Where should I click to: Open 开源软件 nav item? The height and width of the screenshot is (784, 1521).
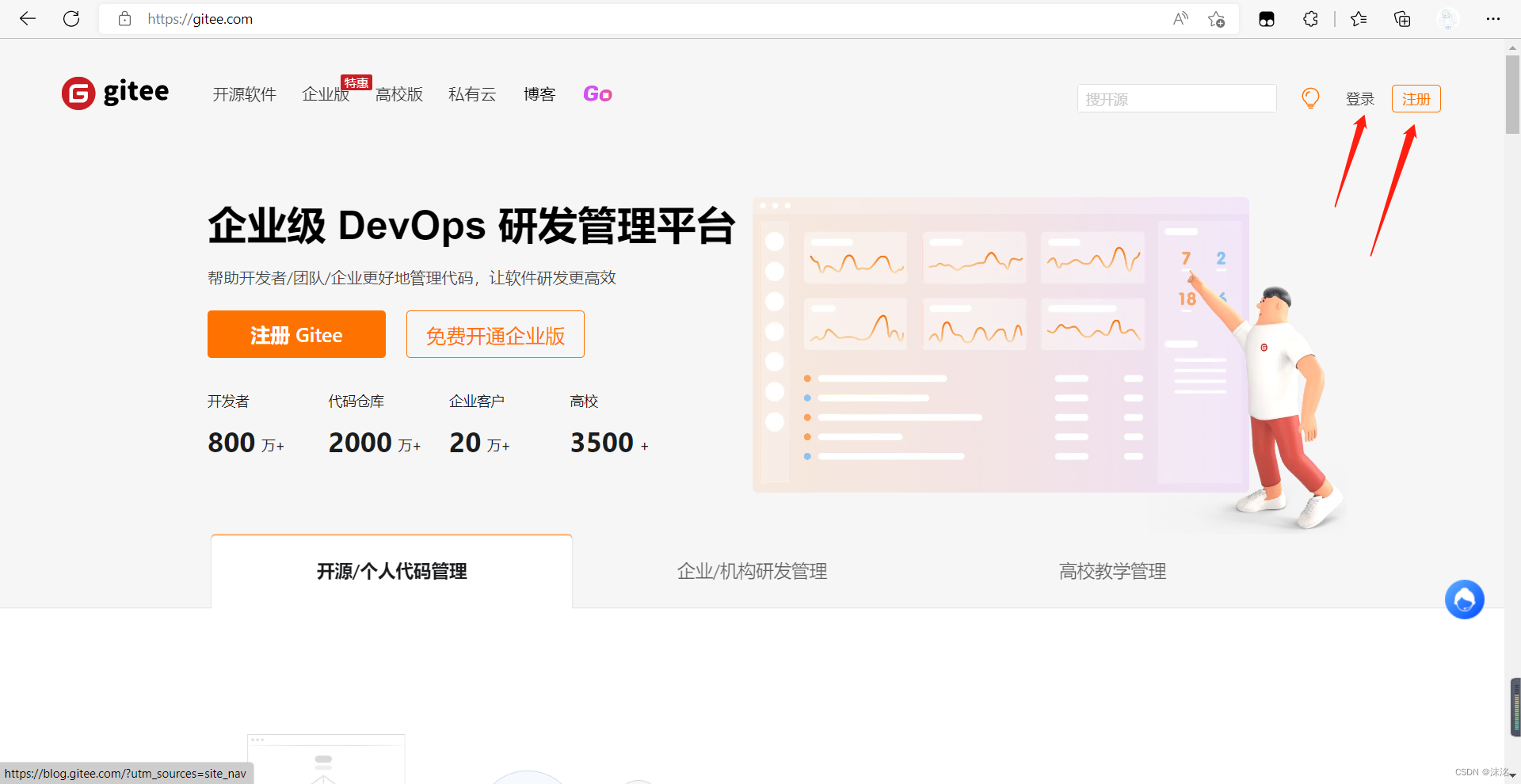[x=244, y=95]
